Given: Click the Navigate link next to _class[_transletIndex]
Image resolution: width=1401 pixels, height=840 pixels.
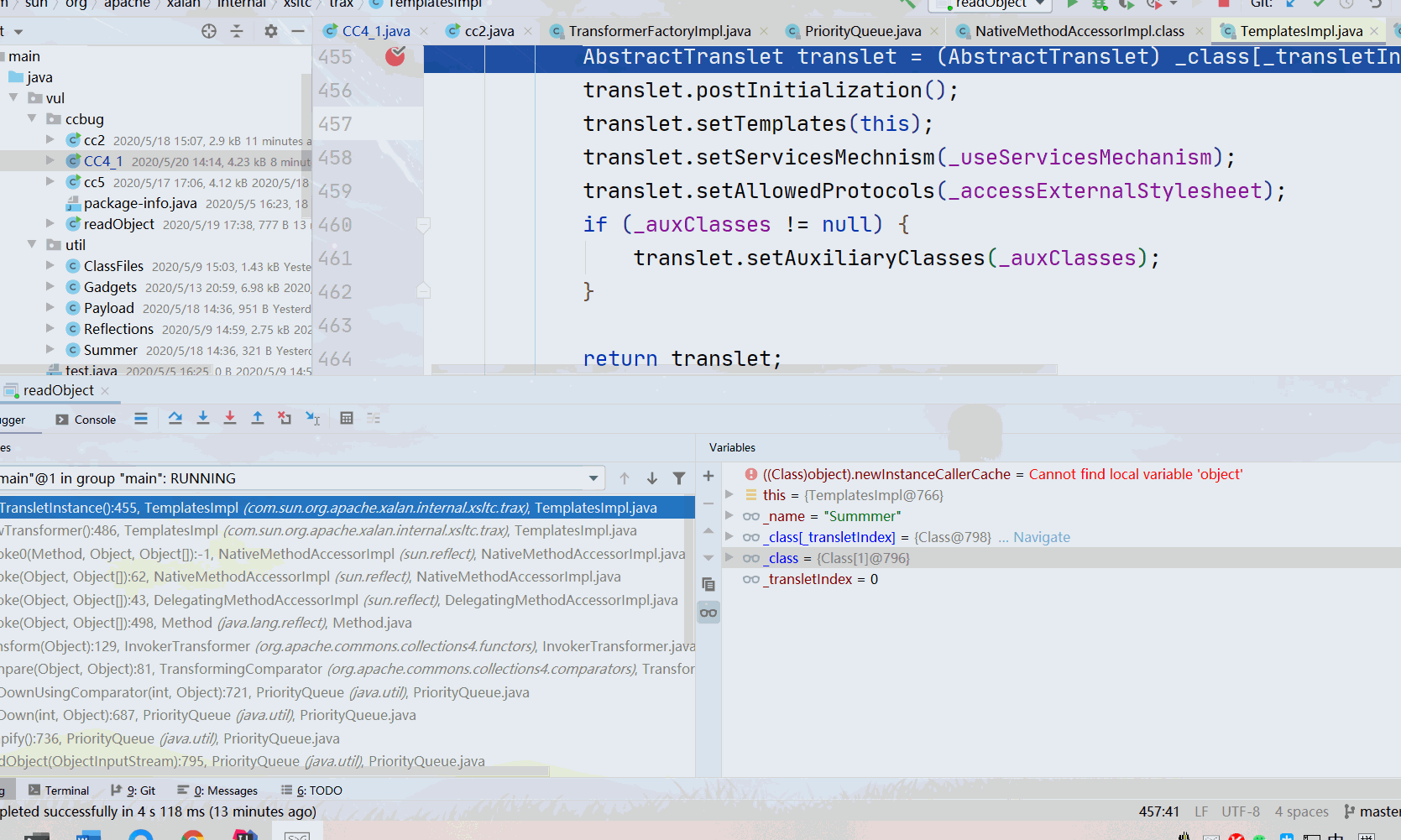Looking at the screenshot, I should coord(1041,537).
